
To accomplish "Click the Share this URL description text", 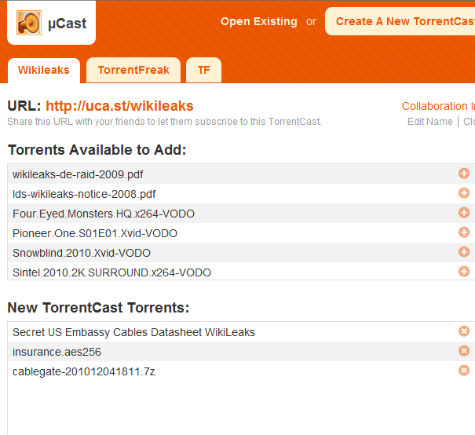I will (164, 122).
